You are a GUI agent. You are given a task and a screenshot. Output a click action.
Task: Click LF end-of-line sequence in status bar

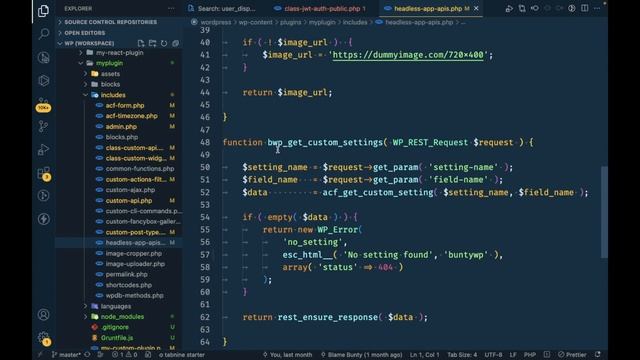[x=513, y=355]
